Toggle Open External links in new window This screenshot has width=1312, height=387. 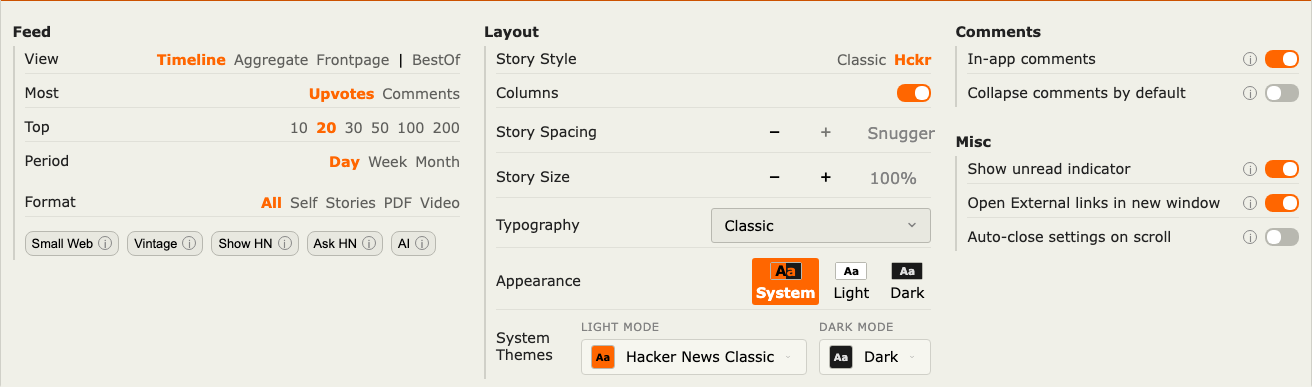(x=1282, y=203)
